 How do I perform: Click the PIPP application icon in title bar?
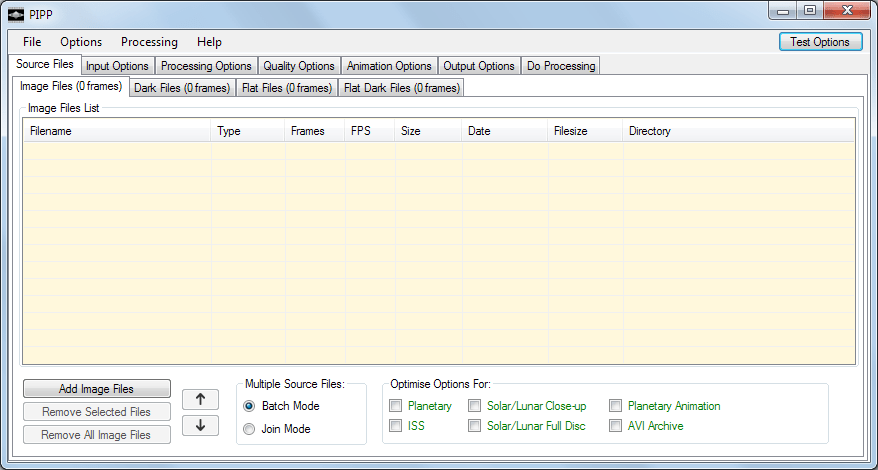point(16,15)
